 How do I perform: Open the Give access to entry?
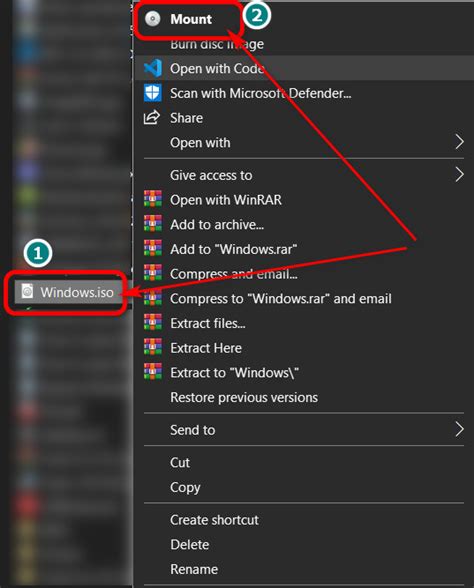tap(211, 176)
